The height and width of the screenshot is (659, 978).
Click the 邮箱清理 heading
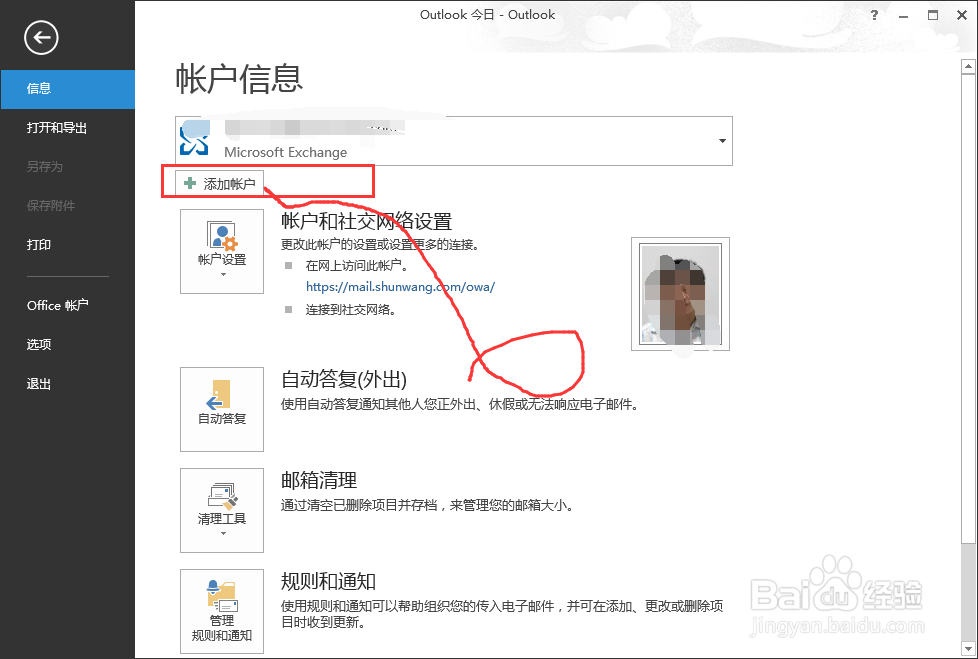[319, 480]
